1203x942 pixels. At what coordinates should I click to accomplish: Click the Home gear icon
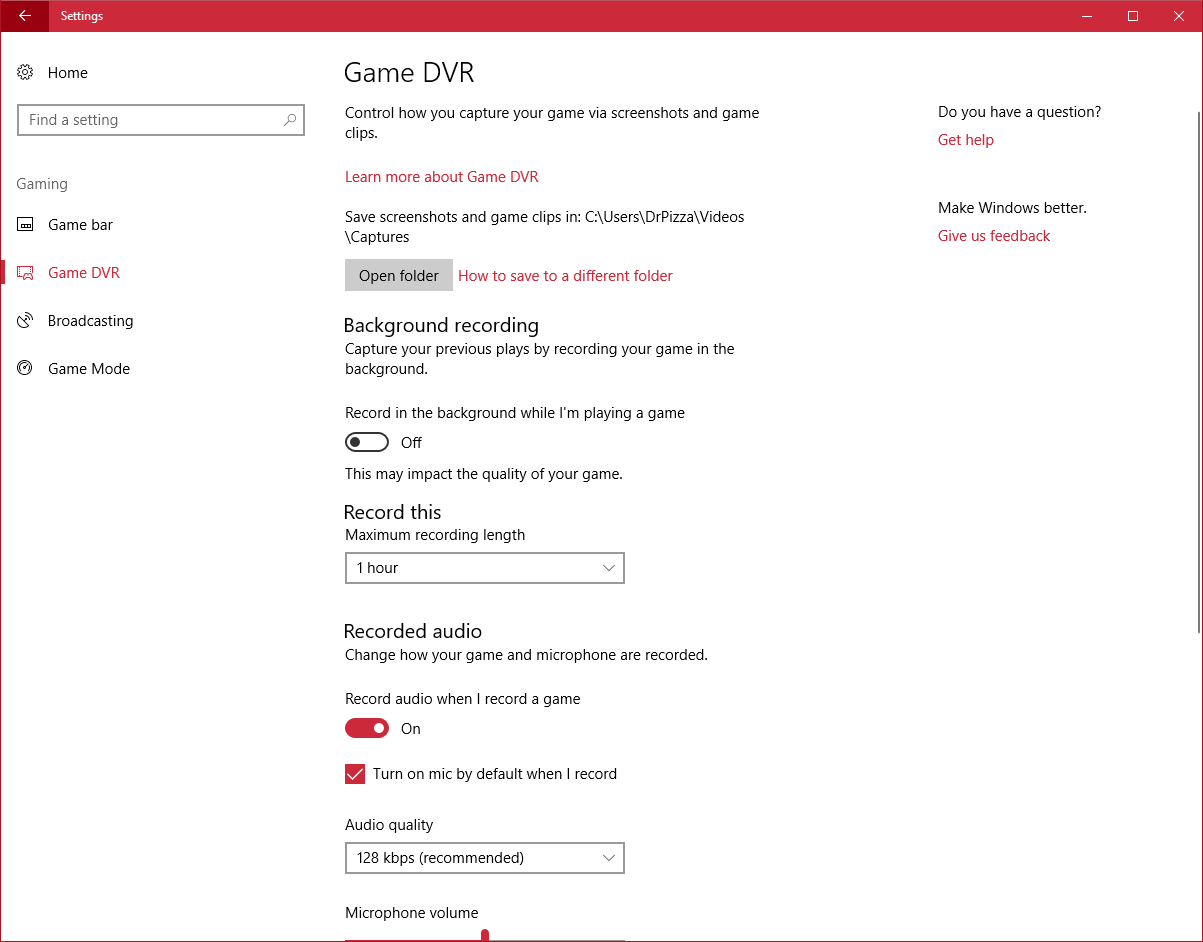(24, 72)
